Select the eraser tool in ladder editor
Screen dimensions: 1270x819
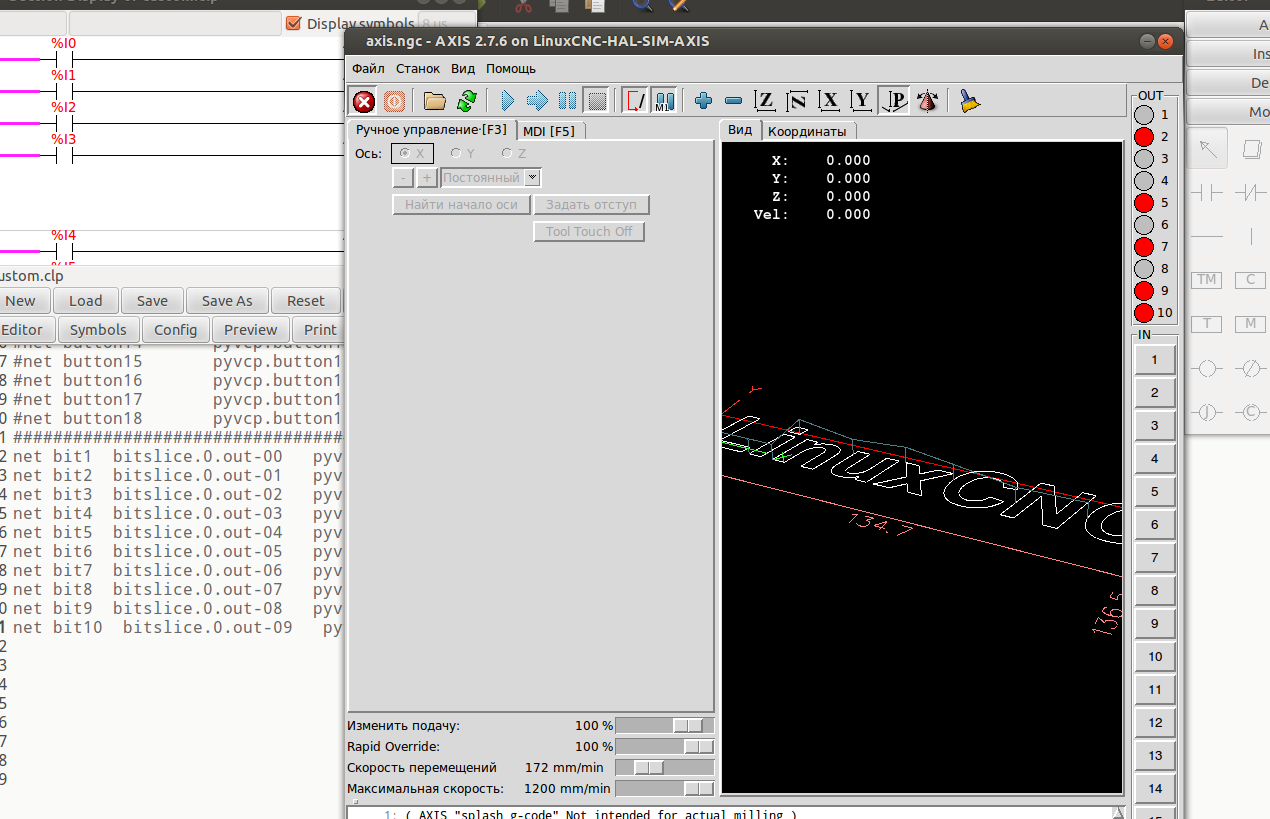(x=1251, y=149)
